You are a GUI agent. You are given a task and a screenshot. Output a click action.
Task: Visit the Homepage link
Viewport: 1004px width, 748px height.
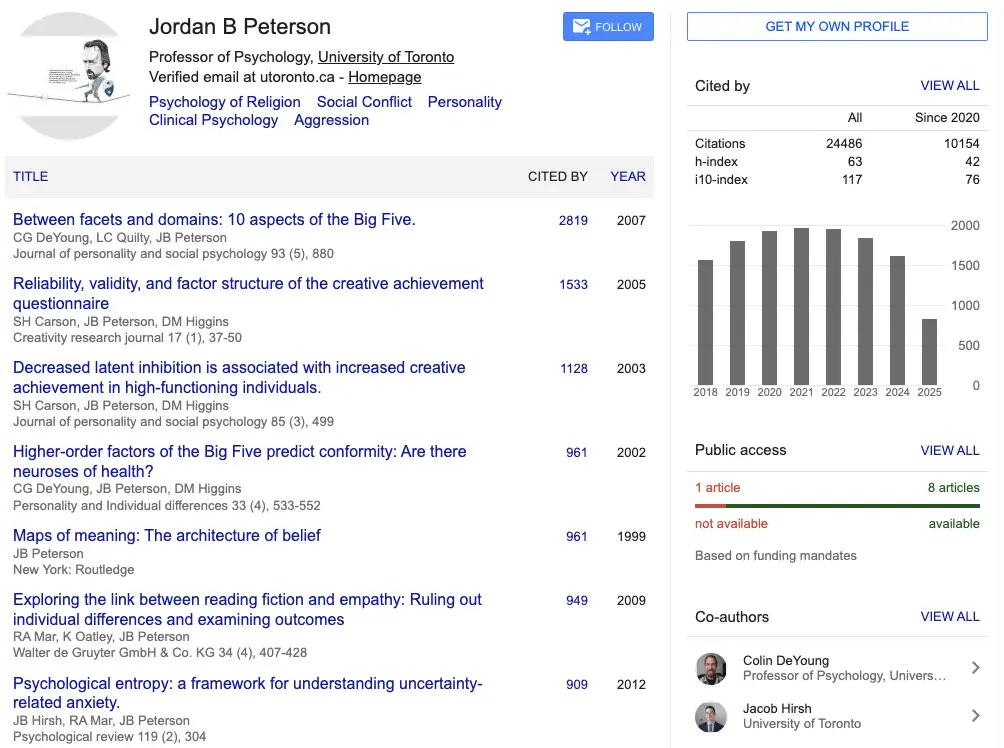(x=385, y=77)
